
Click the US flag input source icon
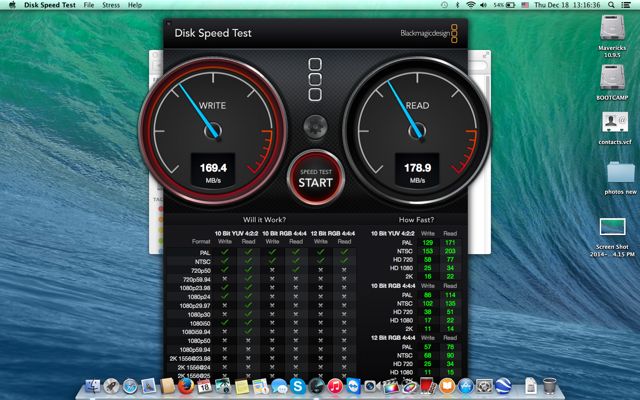(525, 5)
